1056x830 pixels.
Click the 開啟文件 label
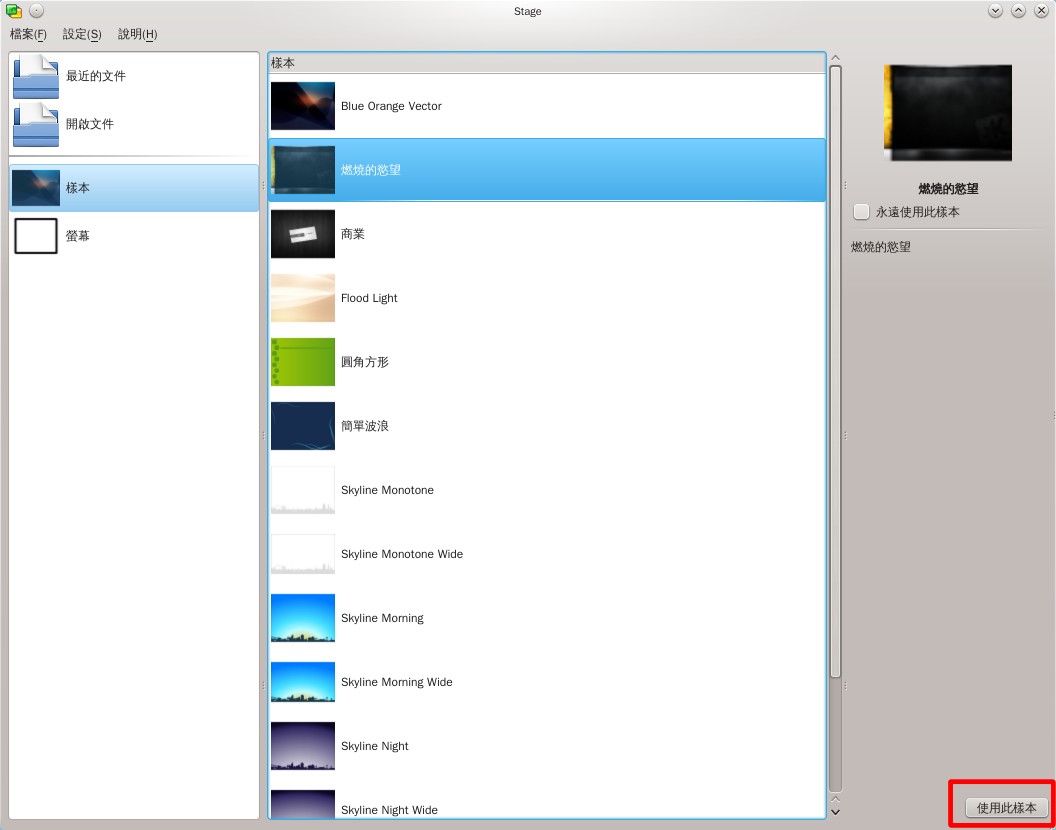(90, 124)
